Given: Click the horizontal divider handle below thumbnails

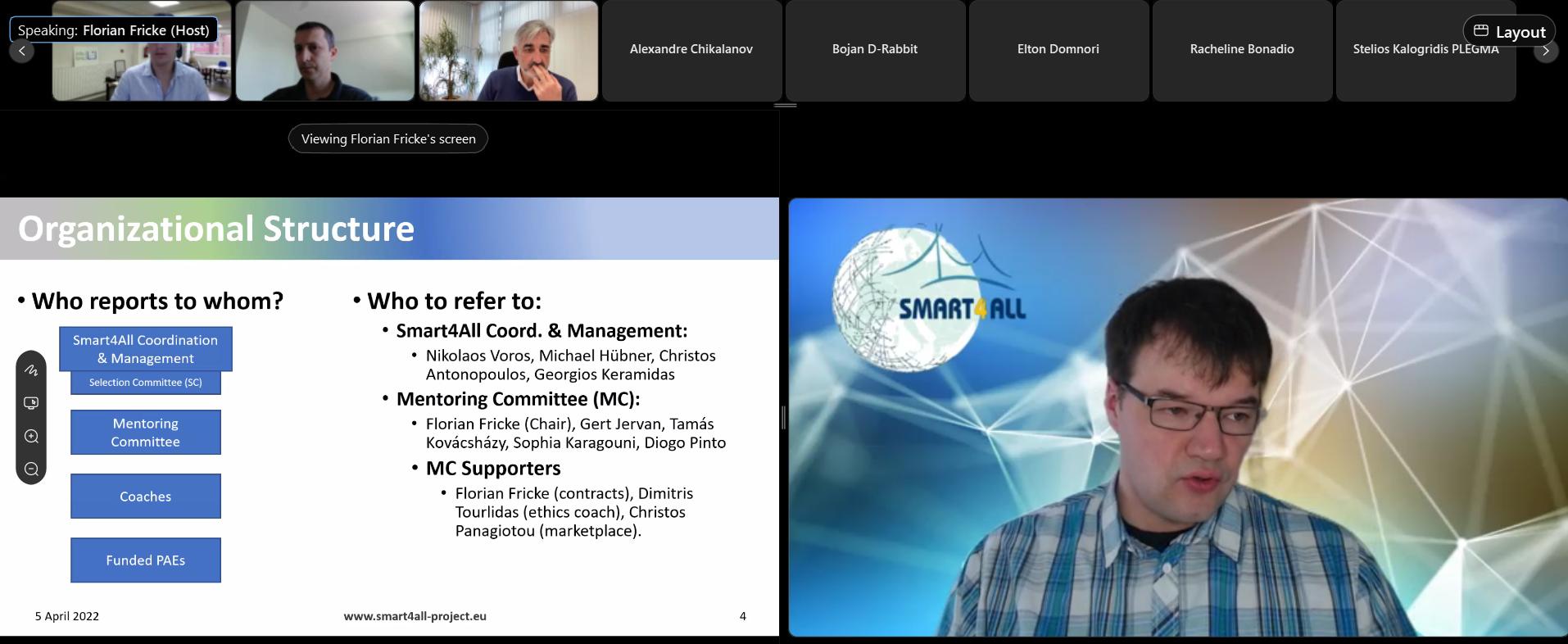Looking at the screenshot, I should click(785, 105).
